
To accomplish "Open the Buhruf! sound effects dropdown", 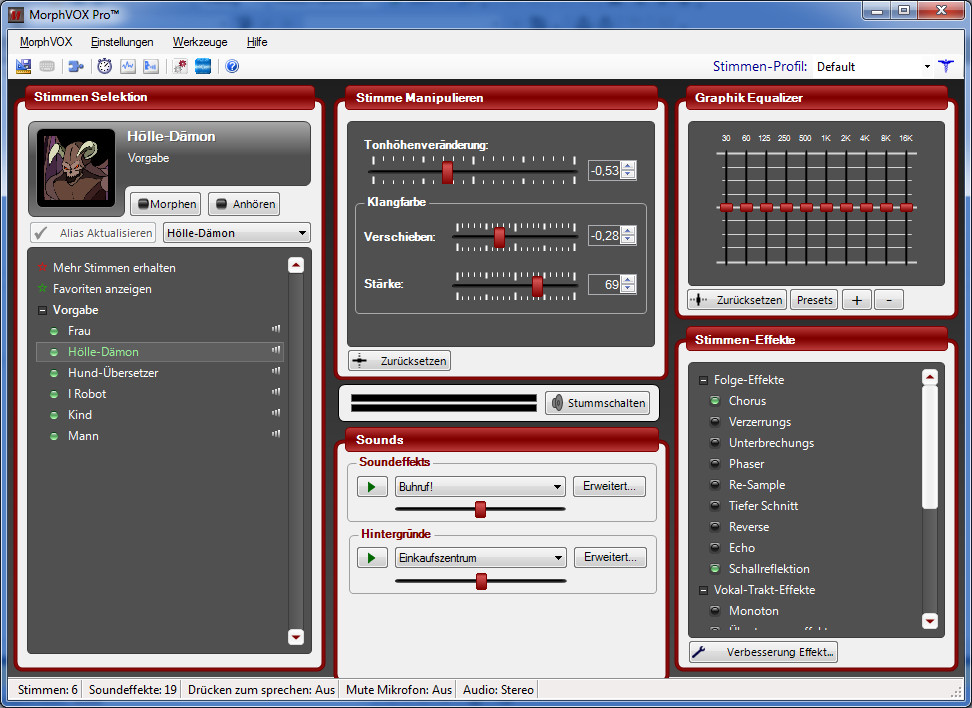I will click(480, 487).
